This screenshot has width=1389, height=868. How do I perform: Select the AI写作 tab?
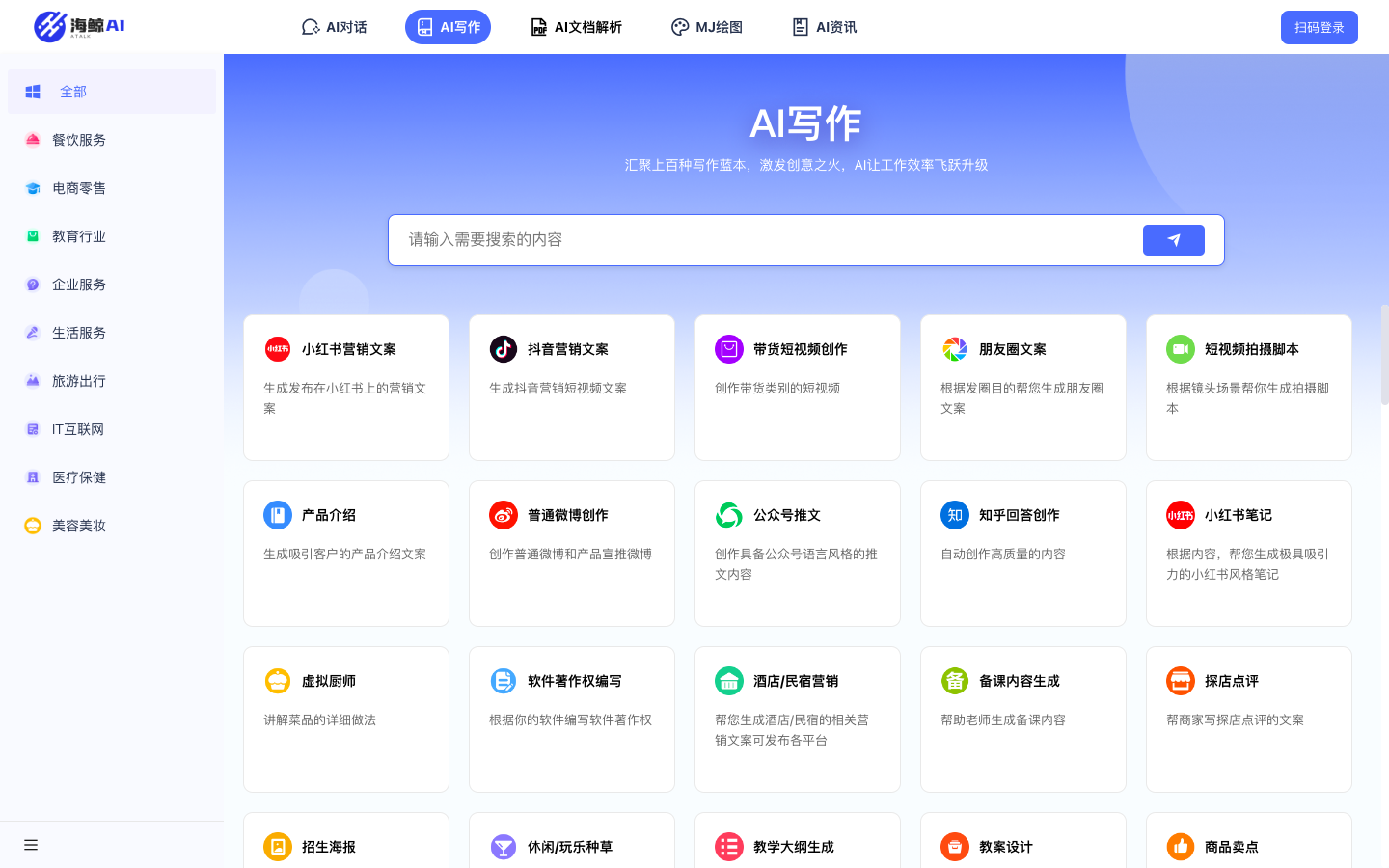(448, 27)
